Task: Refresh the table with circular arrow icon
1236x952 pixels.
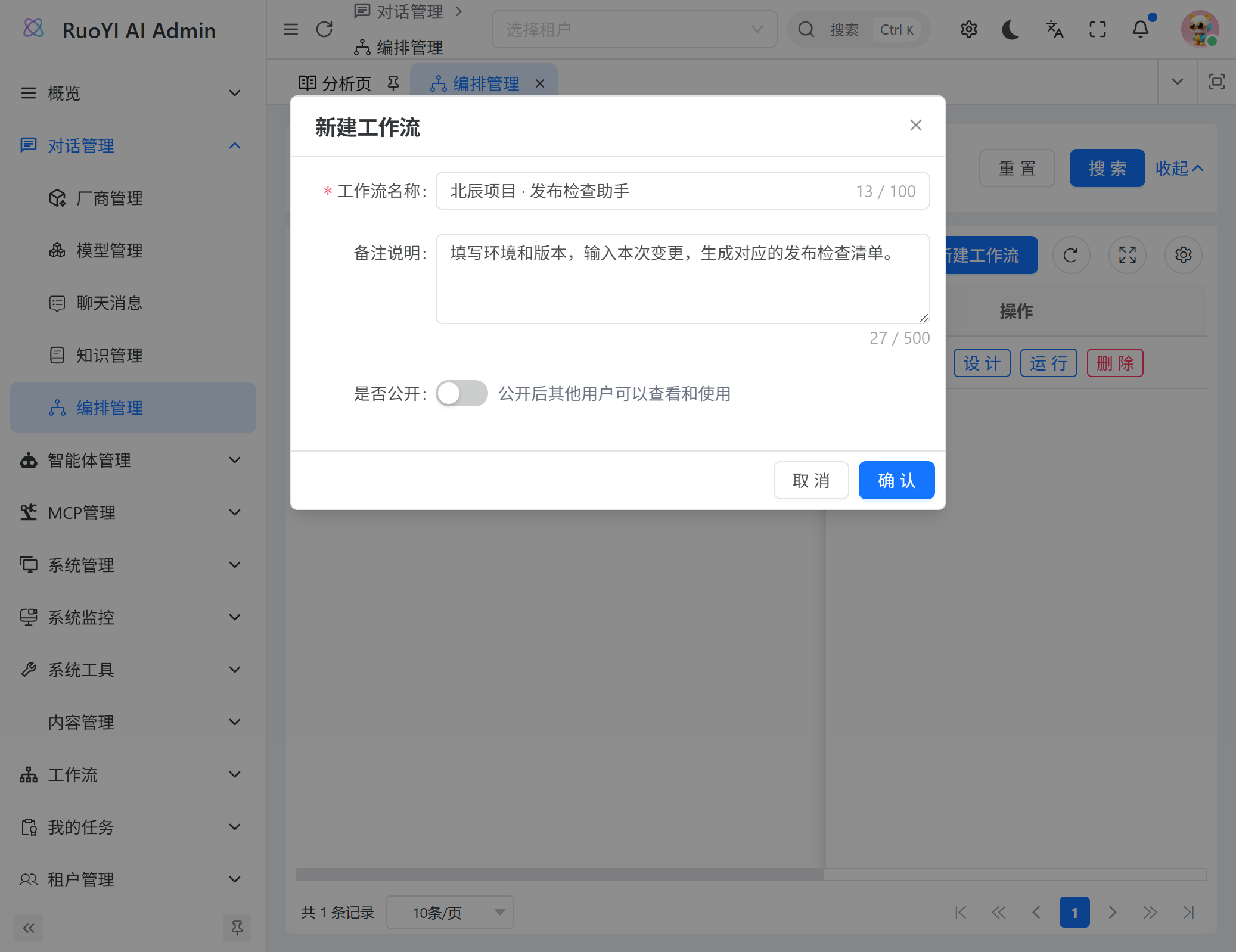Action: 1071,255
